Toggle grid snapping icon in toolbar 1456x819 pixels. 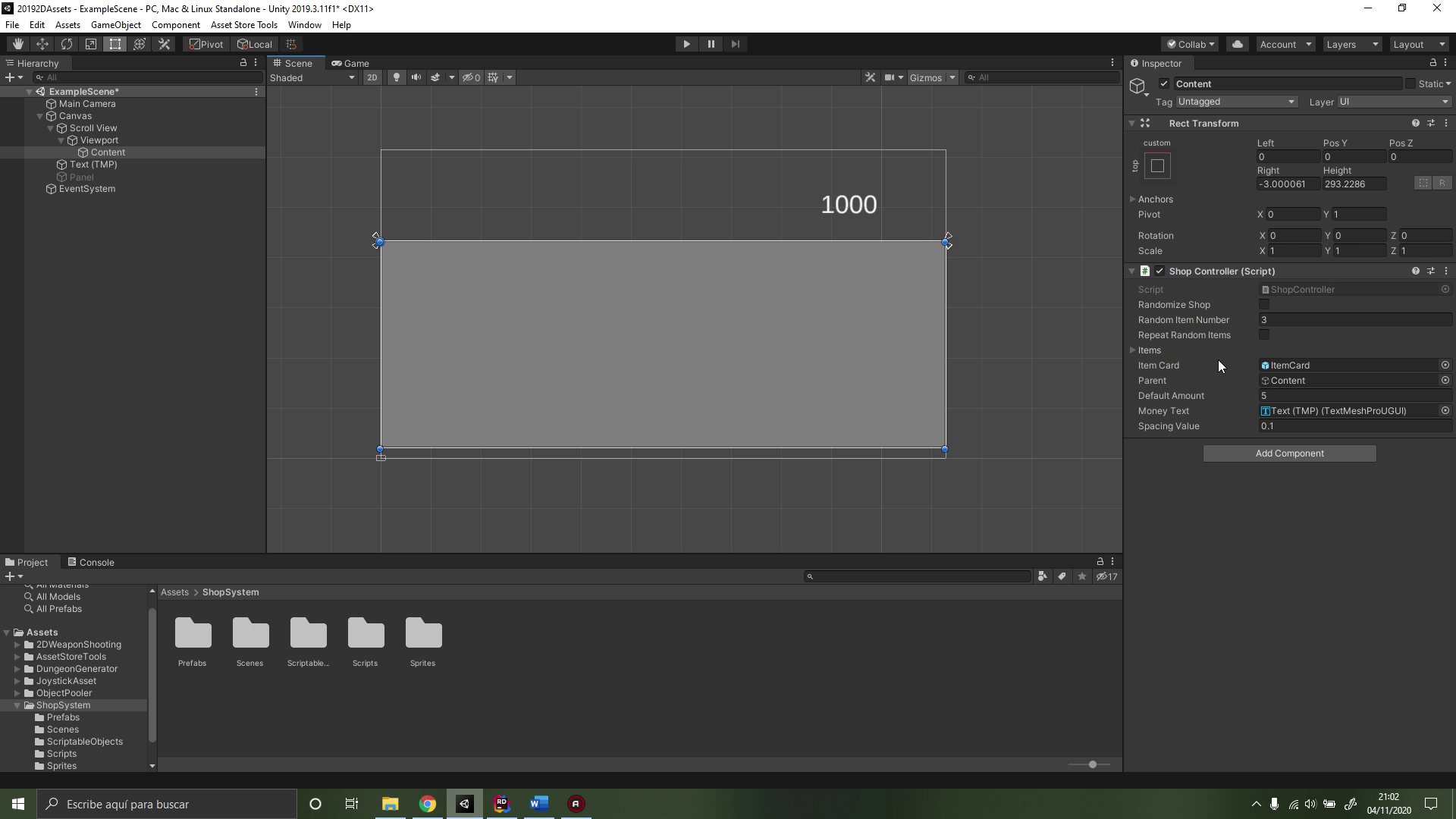coord(291,44)
